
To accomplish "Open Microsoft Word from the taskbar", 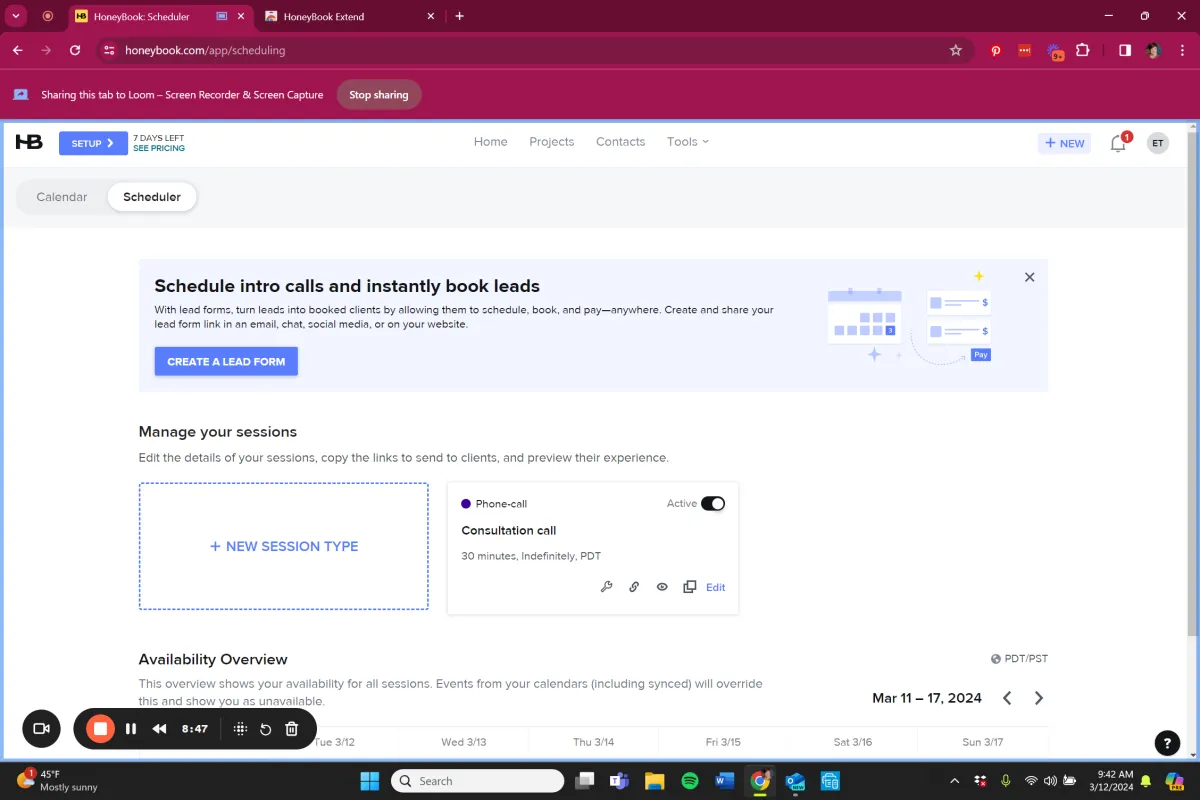I will click(x=726, y=781).
